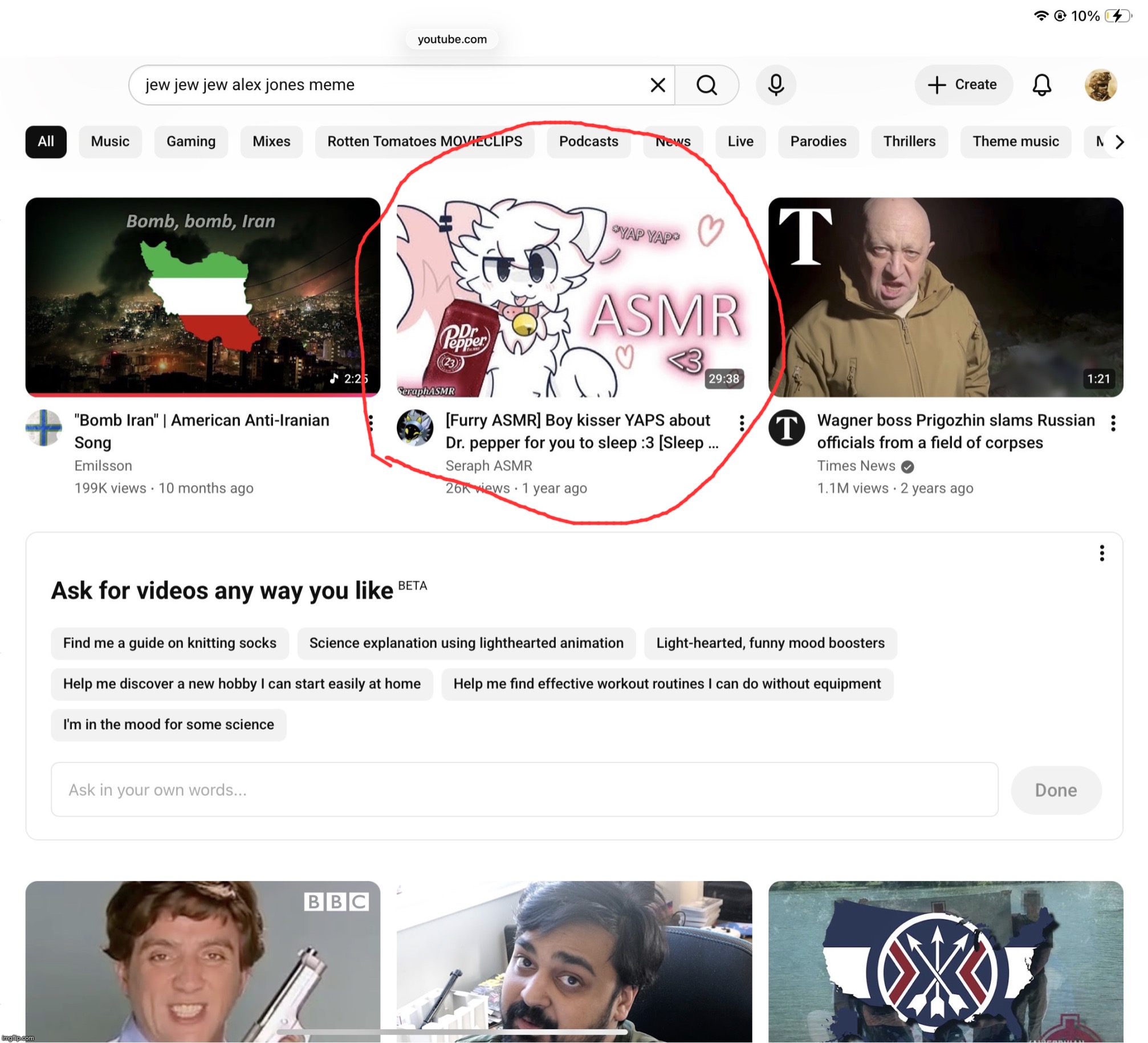Open the Create menu
Image resolution: width=1148 pixels, height=1043 pixels.
pyautogui.click(x=963, y=85)
